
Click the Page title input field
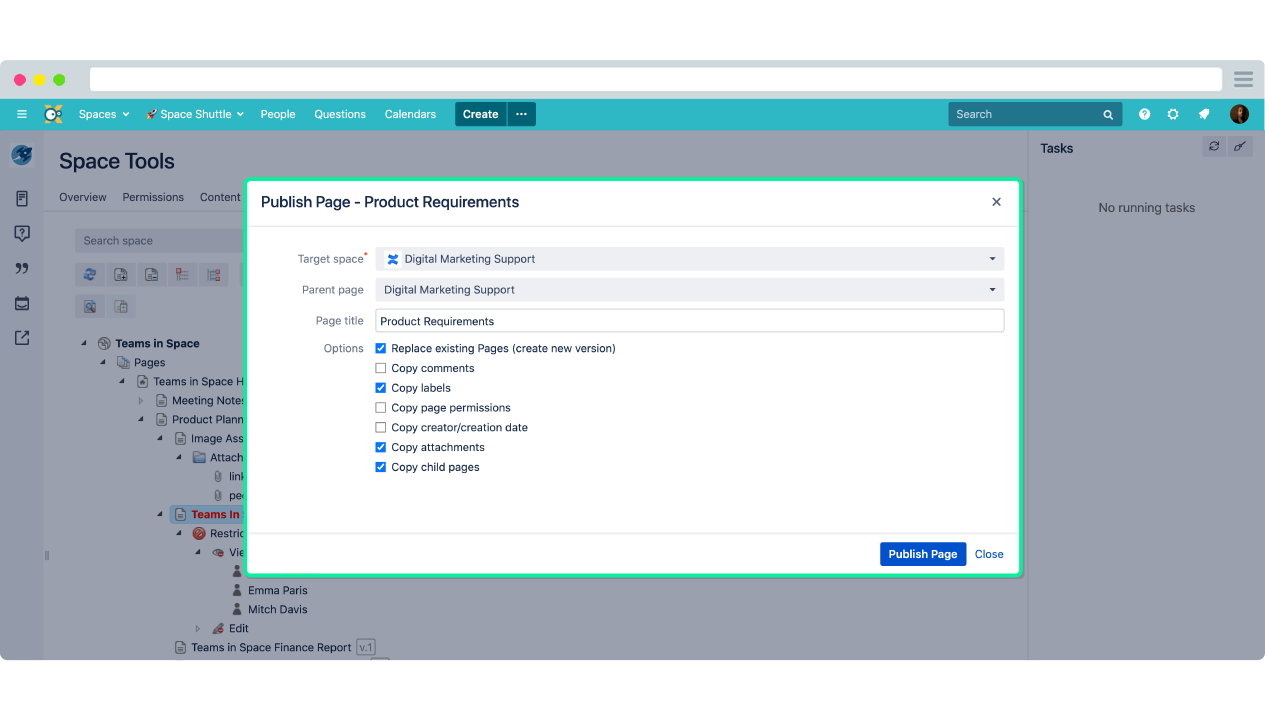689,321
